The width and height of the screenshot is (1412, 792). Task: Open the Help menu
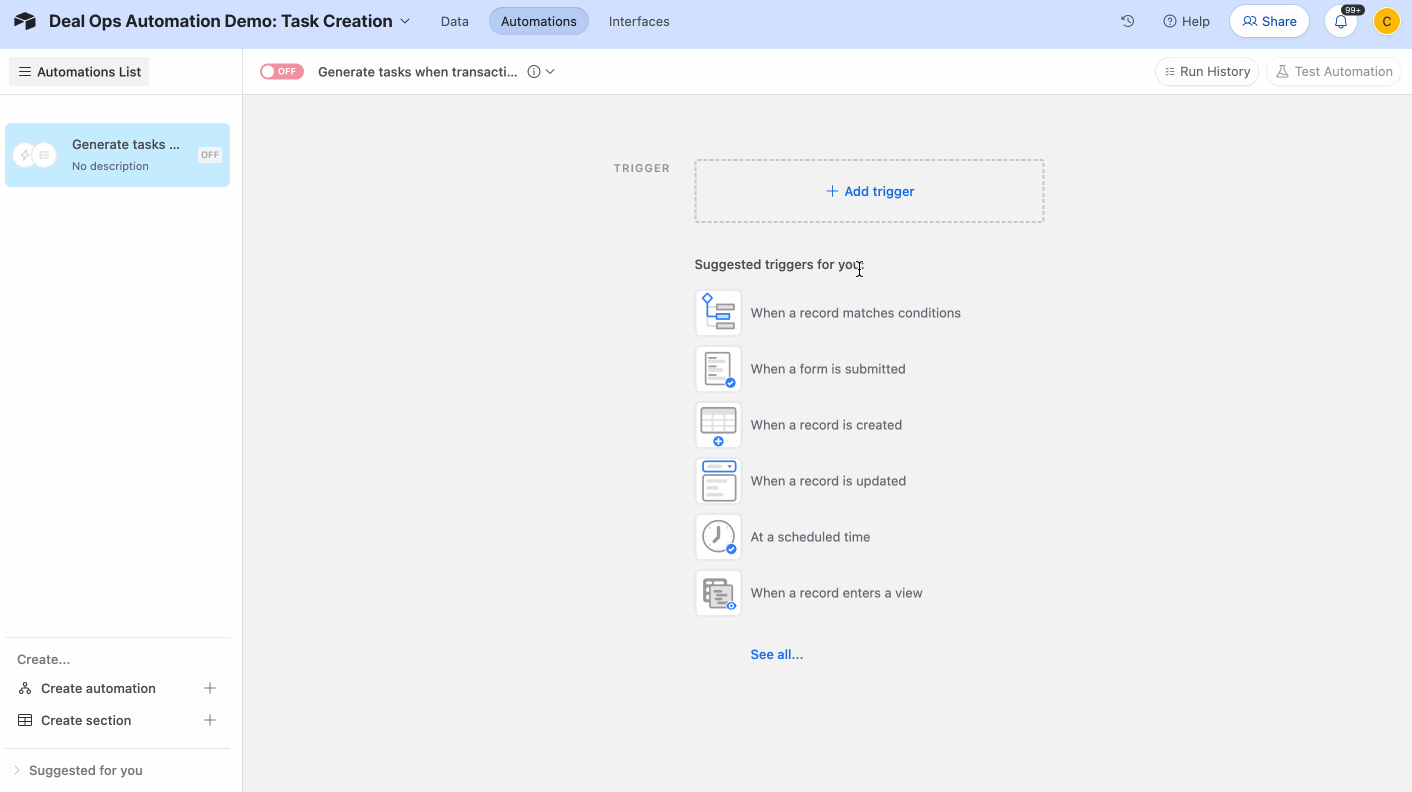click(x=1186, y=21)
